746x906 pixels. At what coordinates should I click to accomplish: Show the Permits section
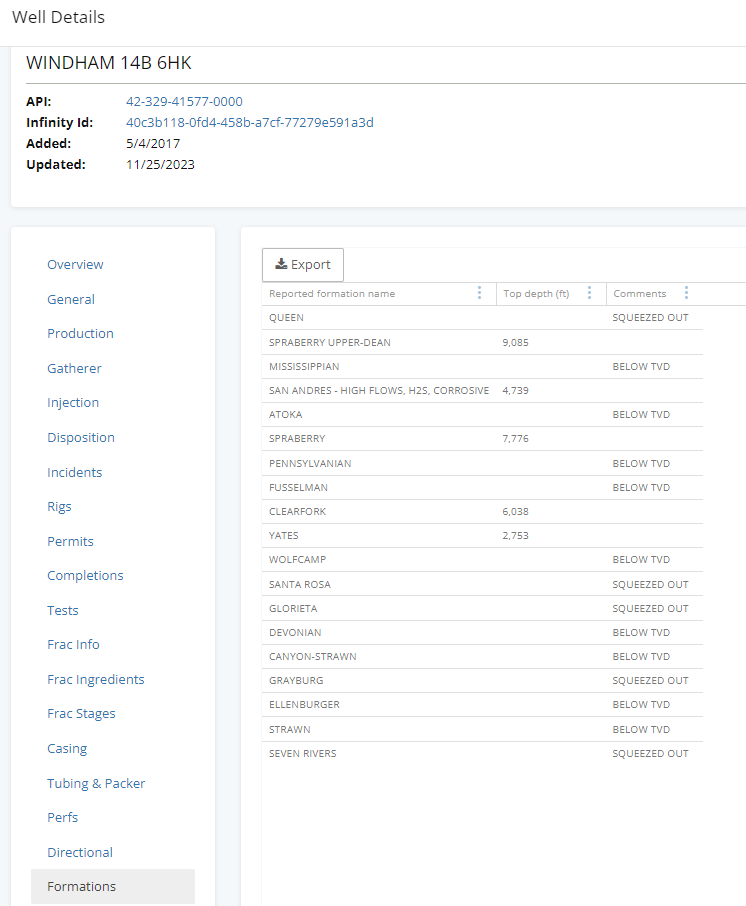click(x=70, y=541)
